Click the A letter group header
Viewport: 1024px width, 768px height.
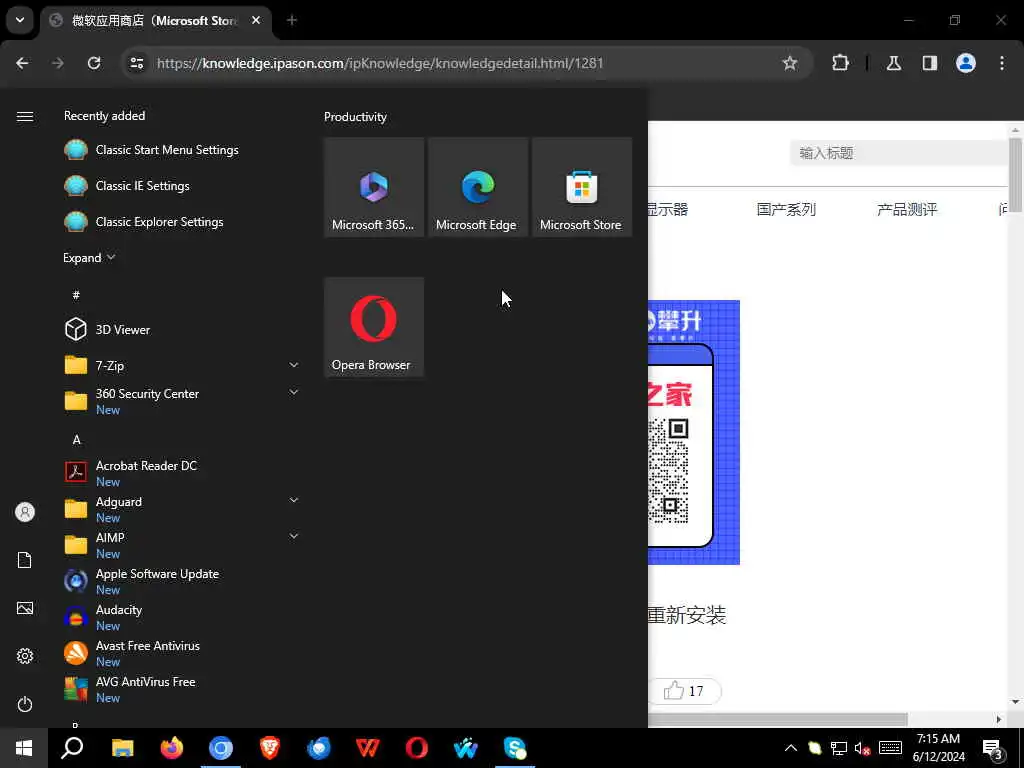[76, 440]
